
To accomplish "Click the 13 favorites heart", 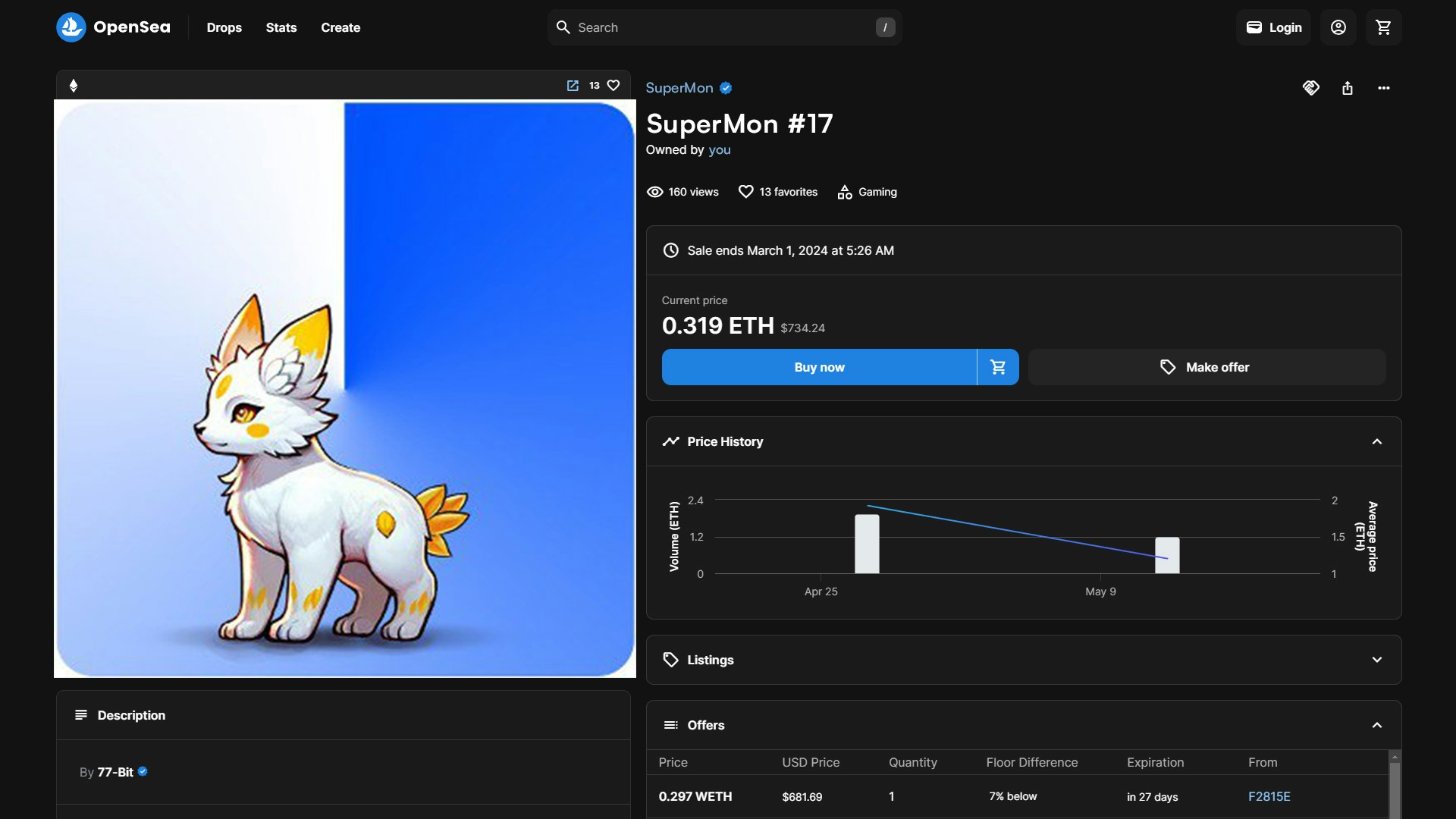I will tap(745, 192).
